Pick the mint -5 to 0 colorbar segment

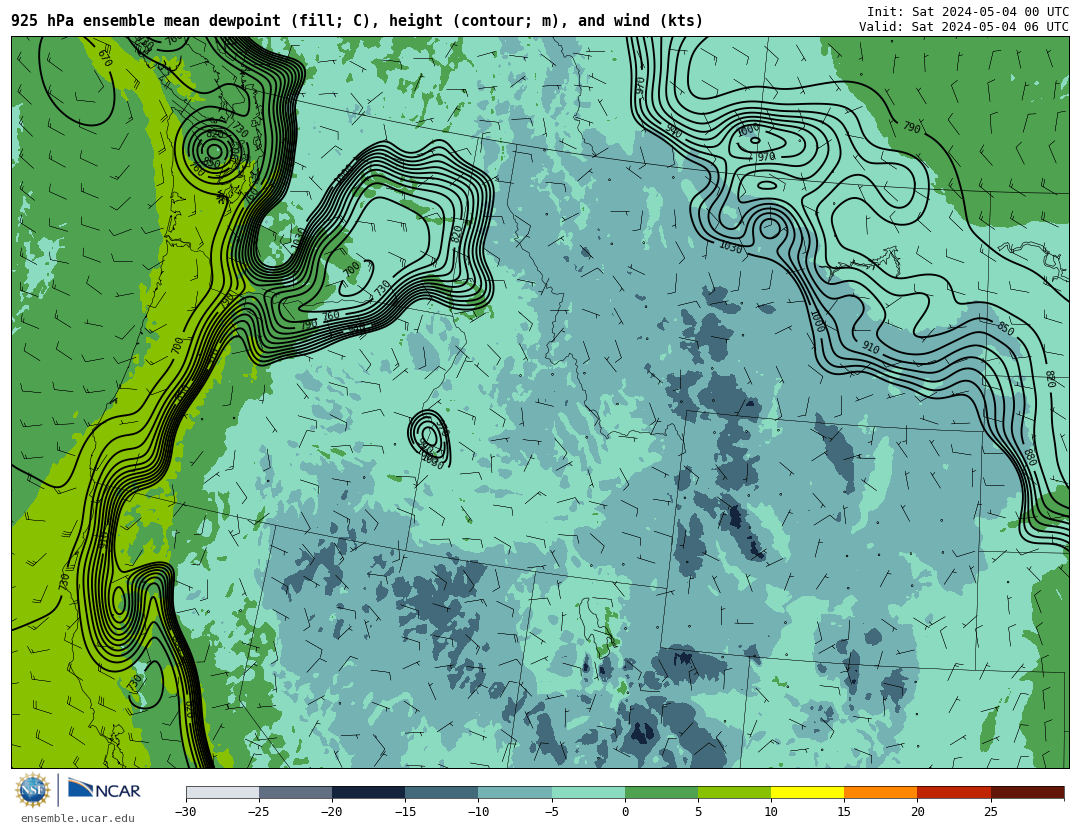(588, 793)
